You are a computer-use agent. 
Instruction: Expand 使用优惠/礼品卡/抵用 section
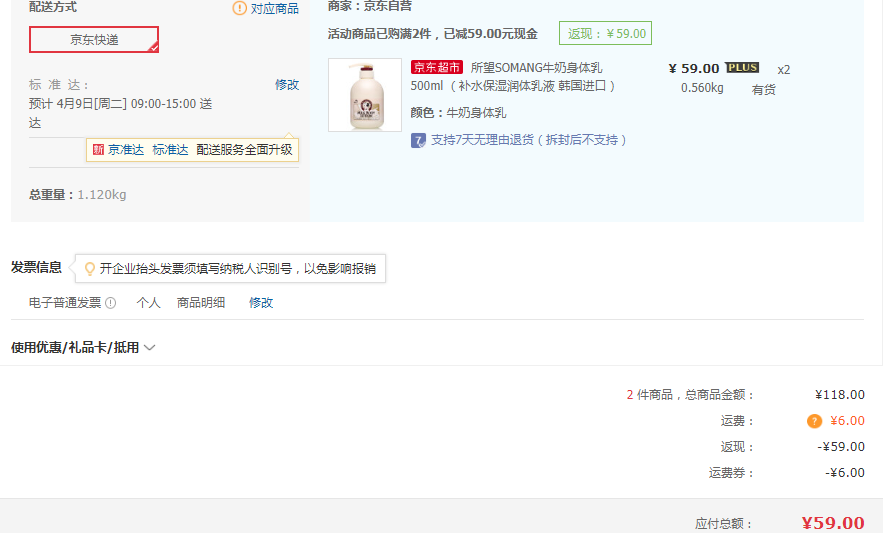83,347
